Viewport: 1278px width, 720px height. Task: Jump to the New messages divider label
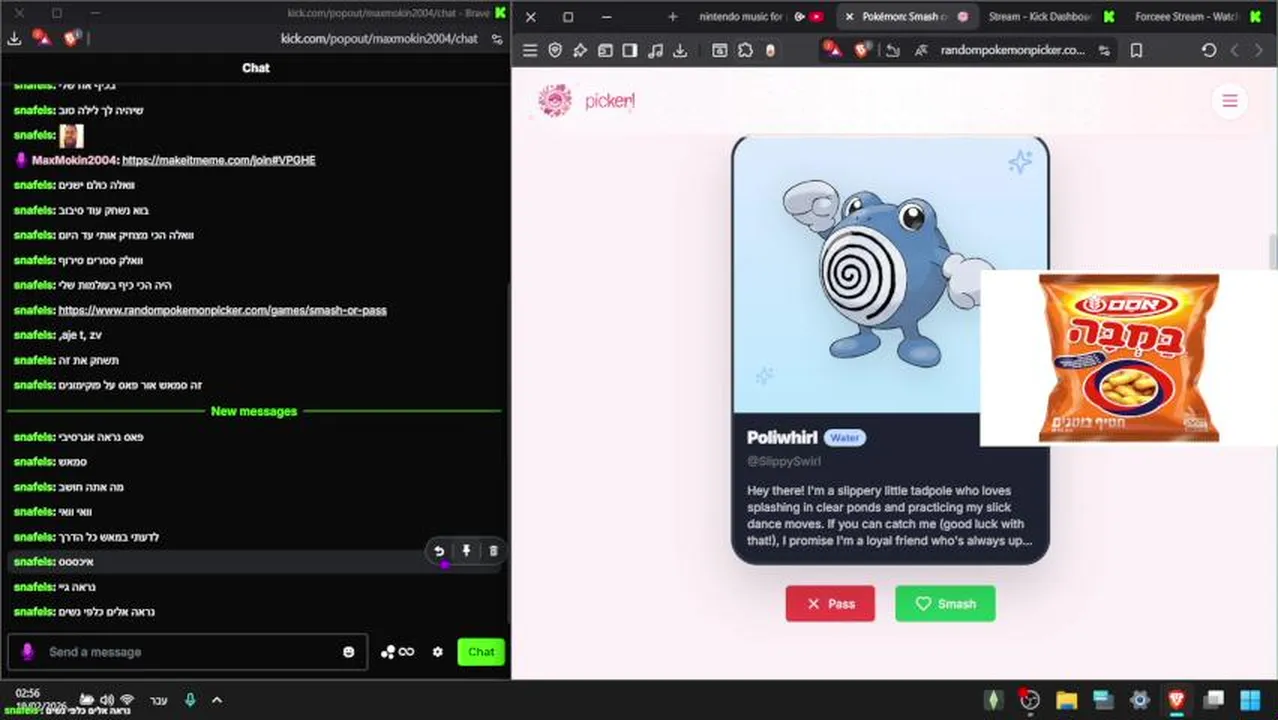[x=254, y=411]
